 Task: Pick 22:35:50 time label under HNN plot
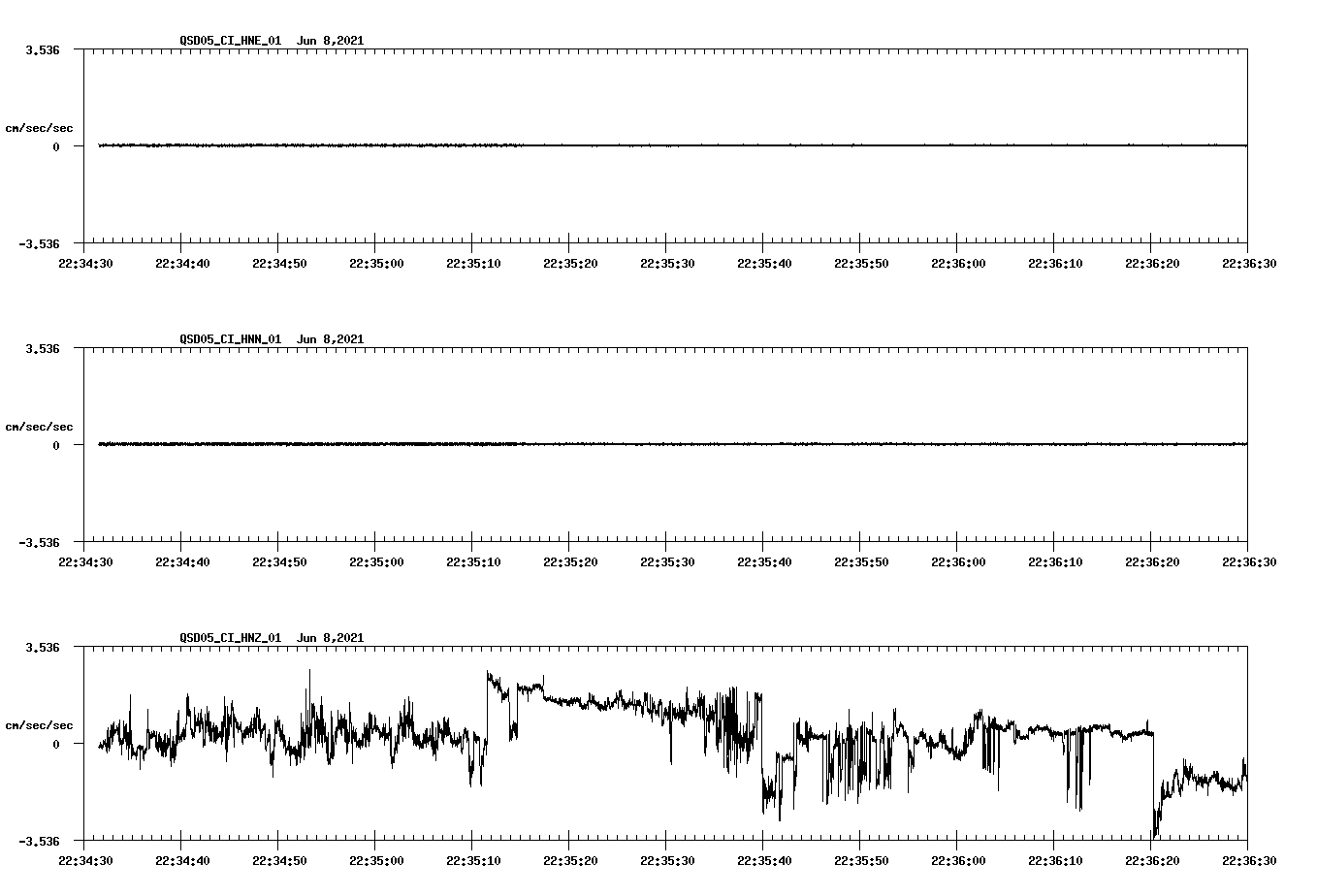861,562
